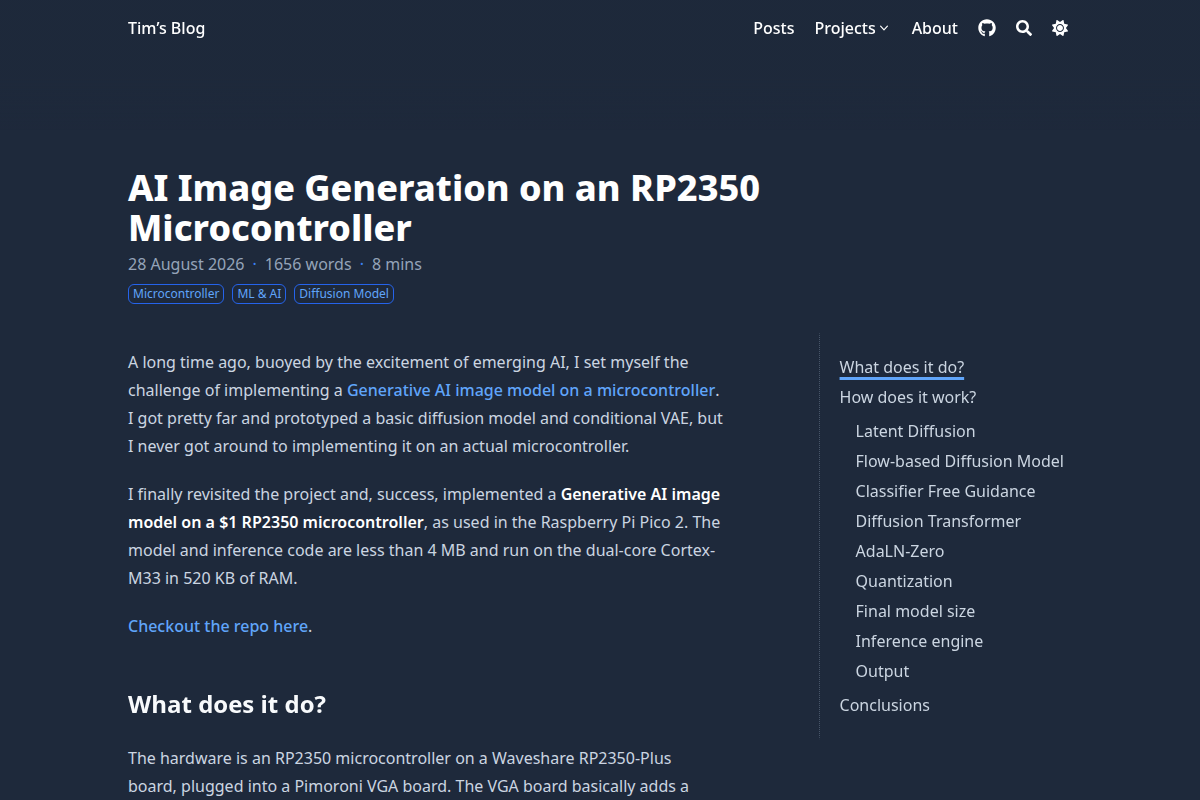This screenshot has width=1200, height=800.
Task: Go to Output section in contents
Action: tap(882, 671)
